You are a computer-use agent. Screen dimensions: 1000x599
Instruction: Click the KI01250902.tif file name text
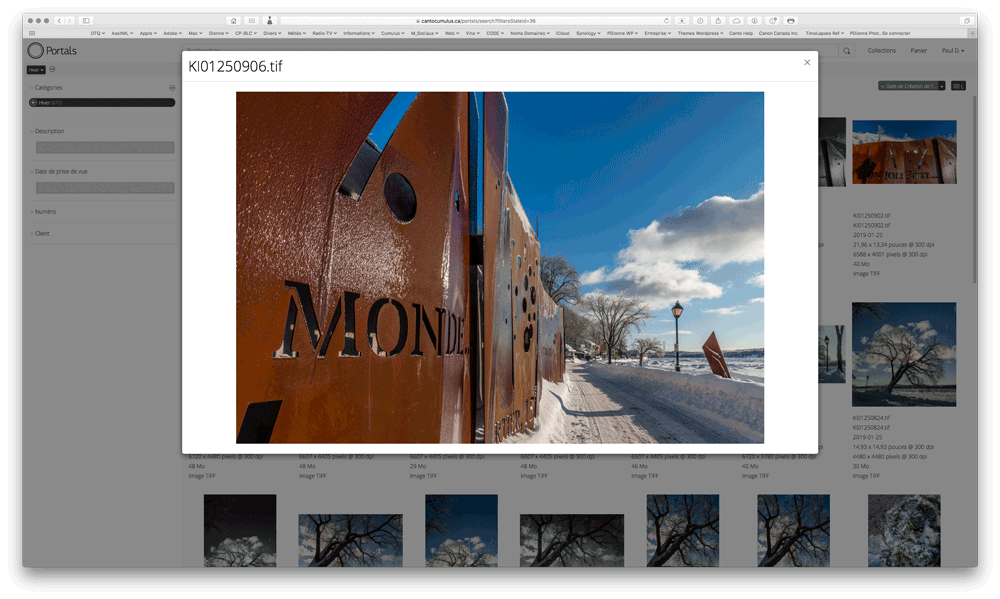(871, 216)
